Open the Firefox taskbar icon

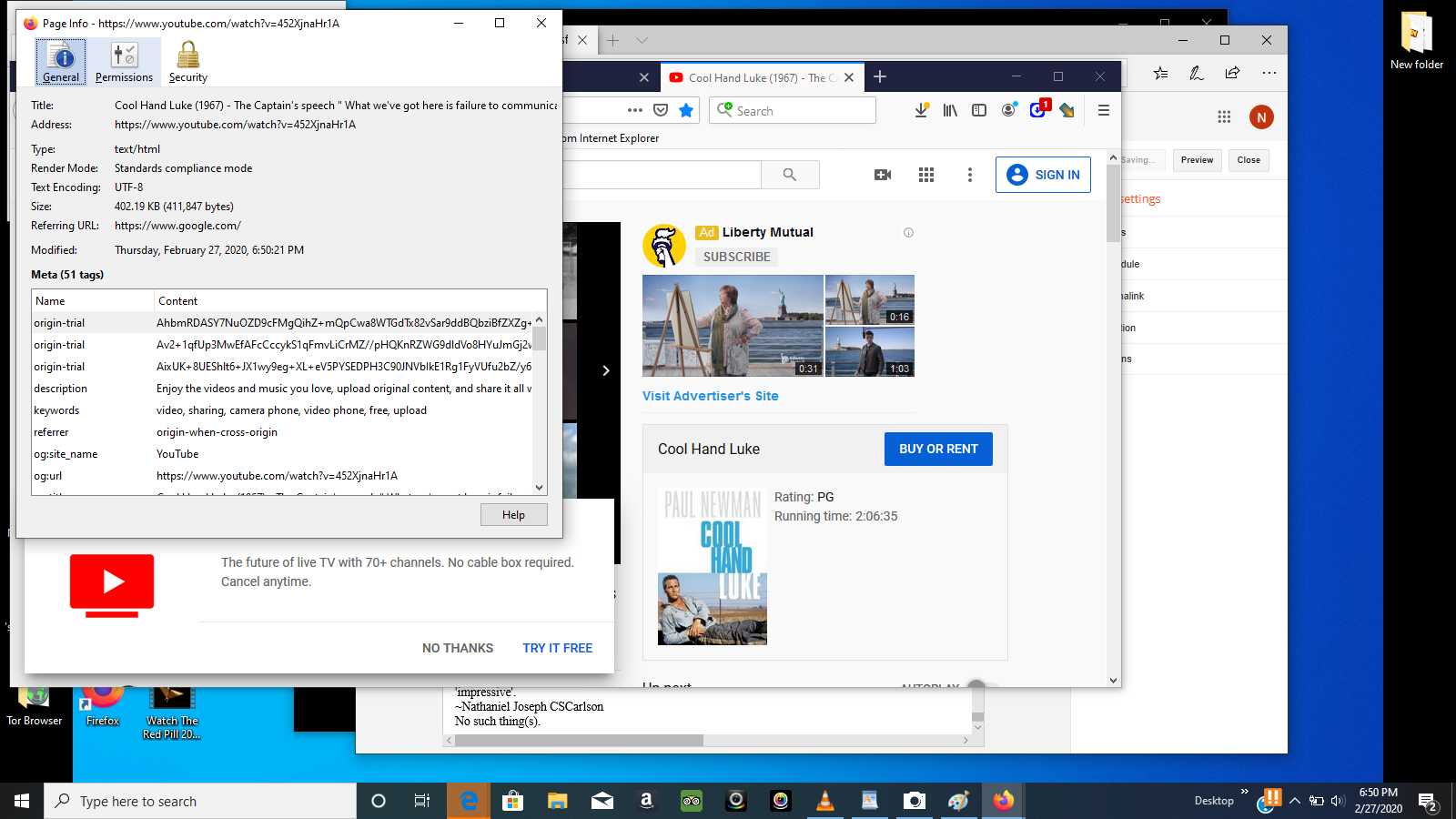click(x=1003, y=801)
